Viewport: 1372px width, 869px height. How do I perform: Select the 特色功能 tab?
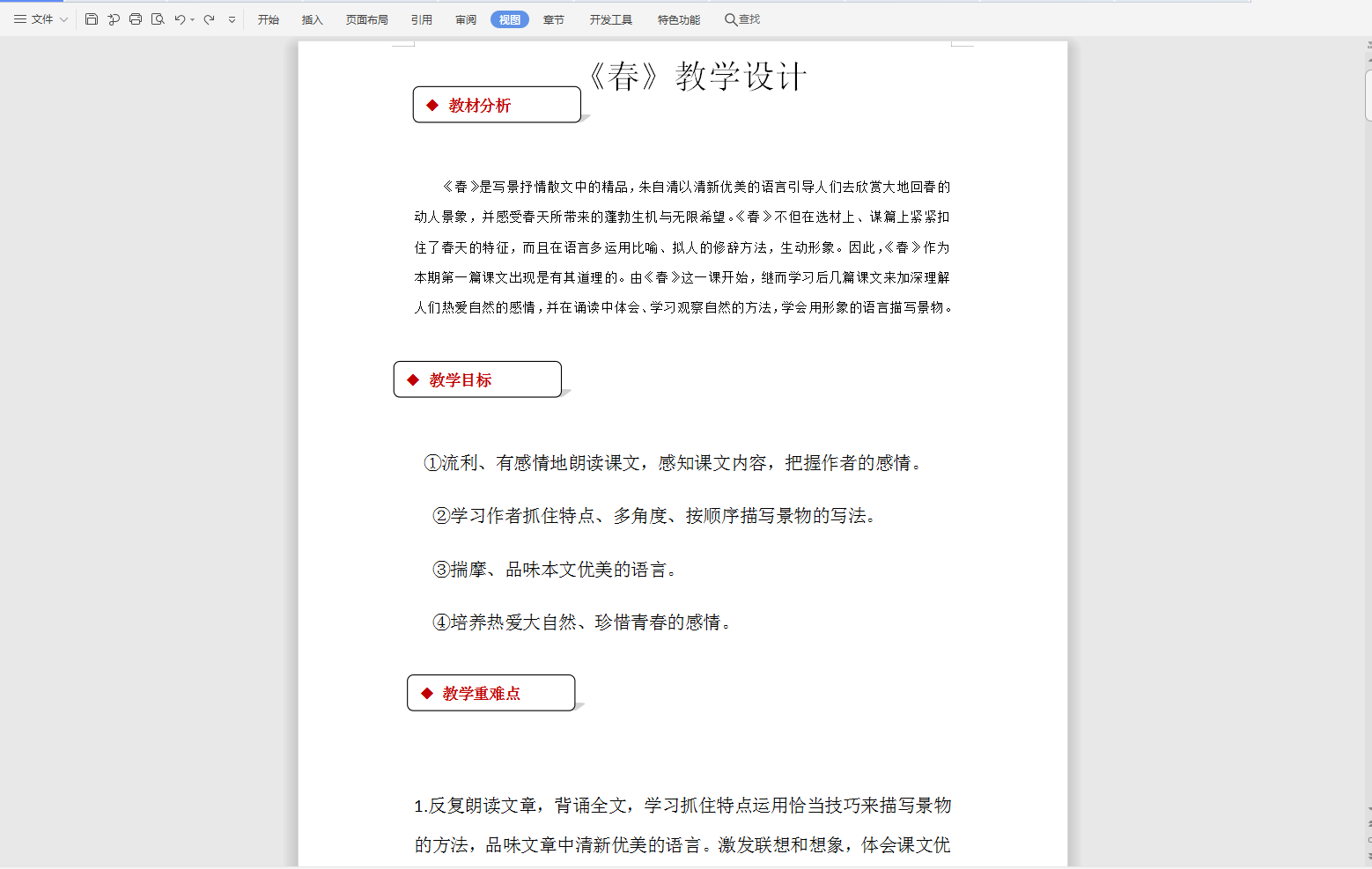(679, 19)
